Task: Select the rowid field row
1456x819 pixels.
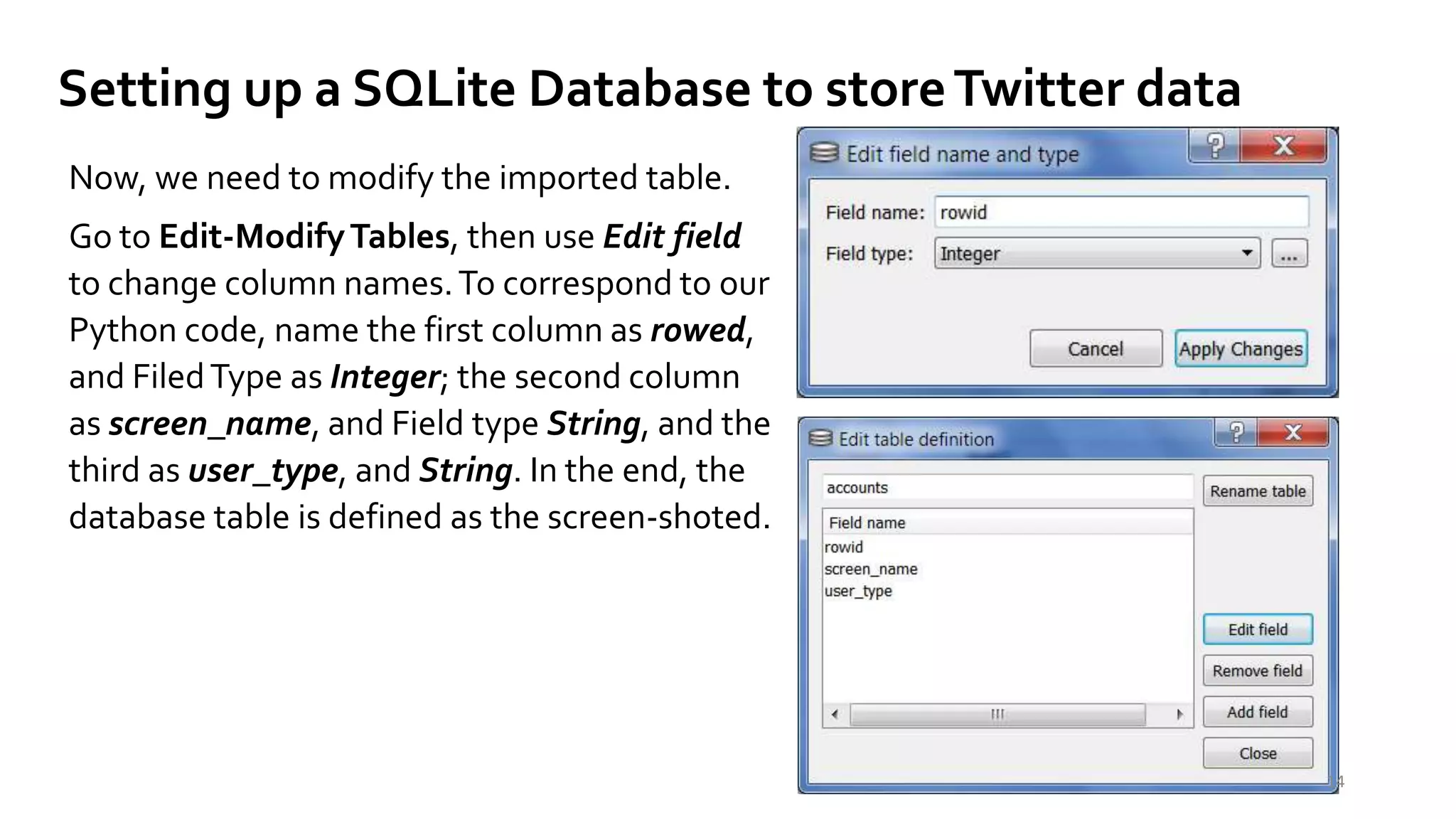Action: (1007, 547)
